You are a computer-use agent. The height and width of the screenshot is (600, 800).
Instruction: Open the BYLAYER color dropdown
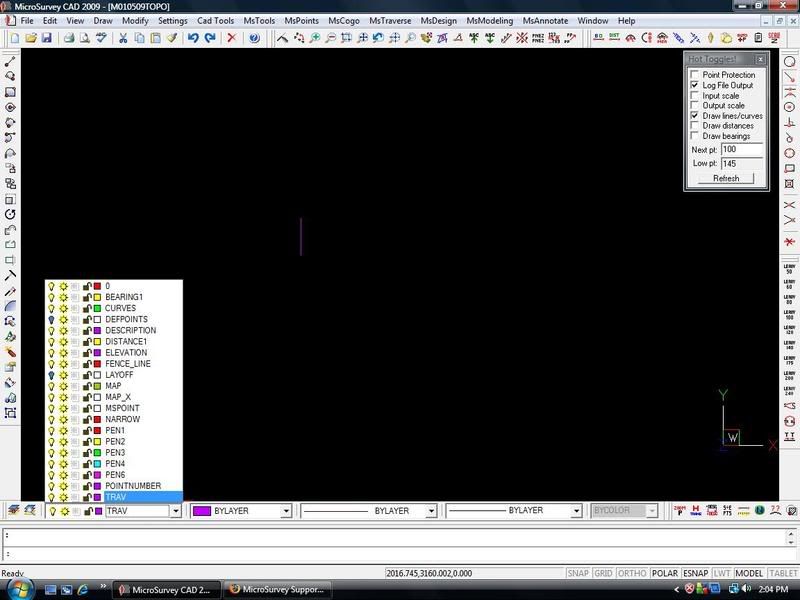point(286,511)
